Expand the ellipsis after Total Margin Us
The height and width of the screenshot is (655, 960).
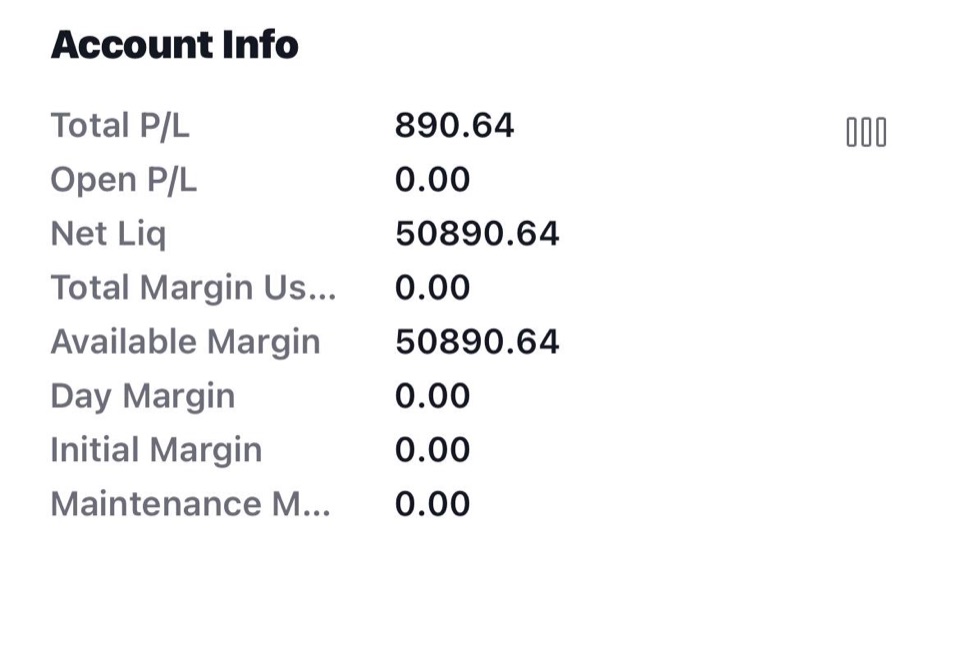[x=321, y=298]
